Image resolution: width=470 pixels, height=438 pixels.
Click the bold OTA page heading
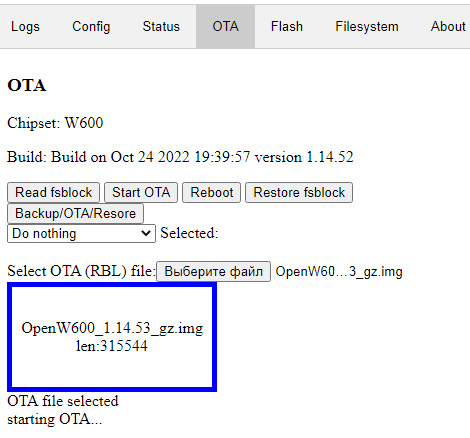point(27,85)
